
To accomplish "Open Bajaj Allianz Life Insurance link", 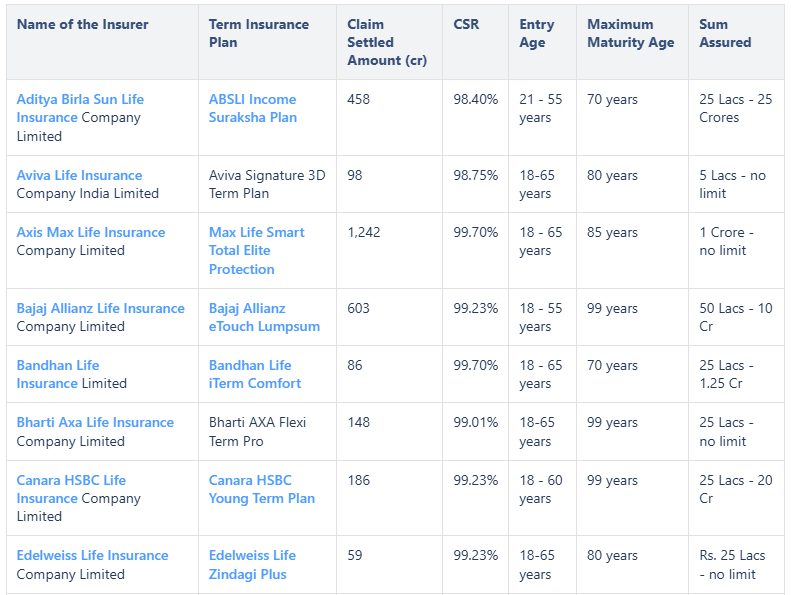I will coord(100,308).
